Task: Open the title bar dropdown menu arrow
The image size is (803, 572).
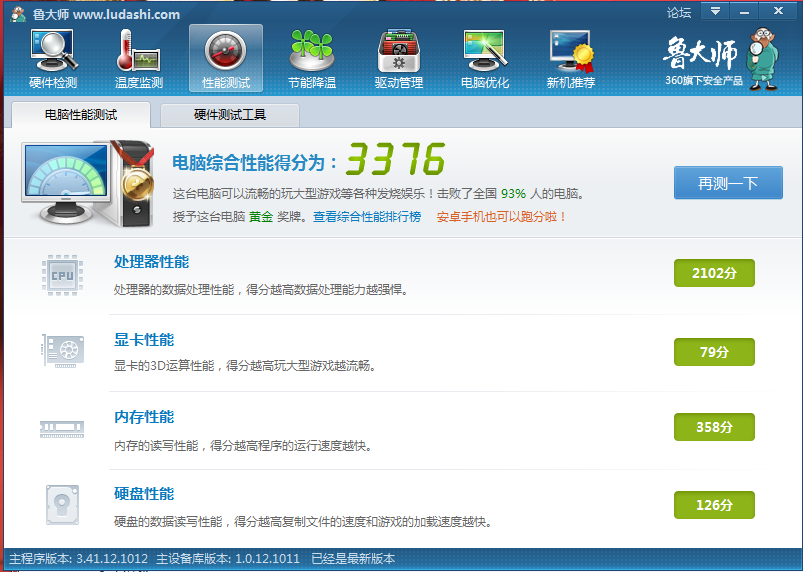Action: click(715, 11)
